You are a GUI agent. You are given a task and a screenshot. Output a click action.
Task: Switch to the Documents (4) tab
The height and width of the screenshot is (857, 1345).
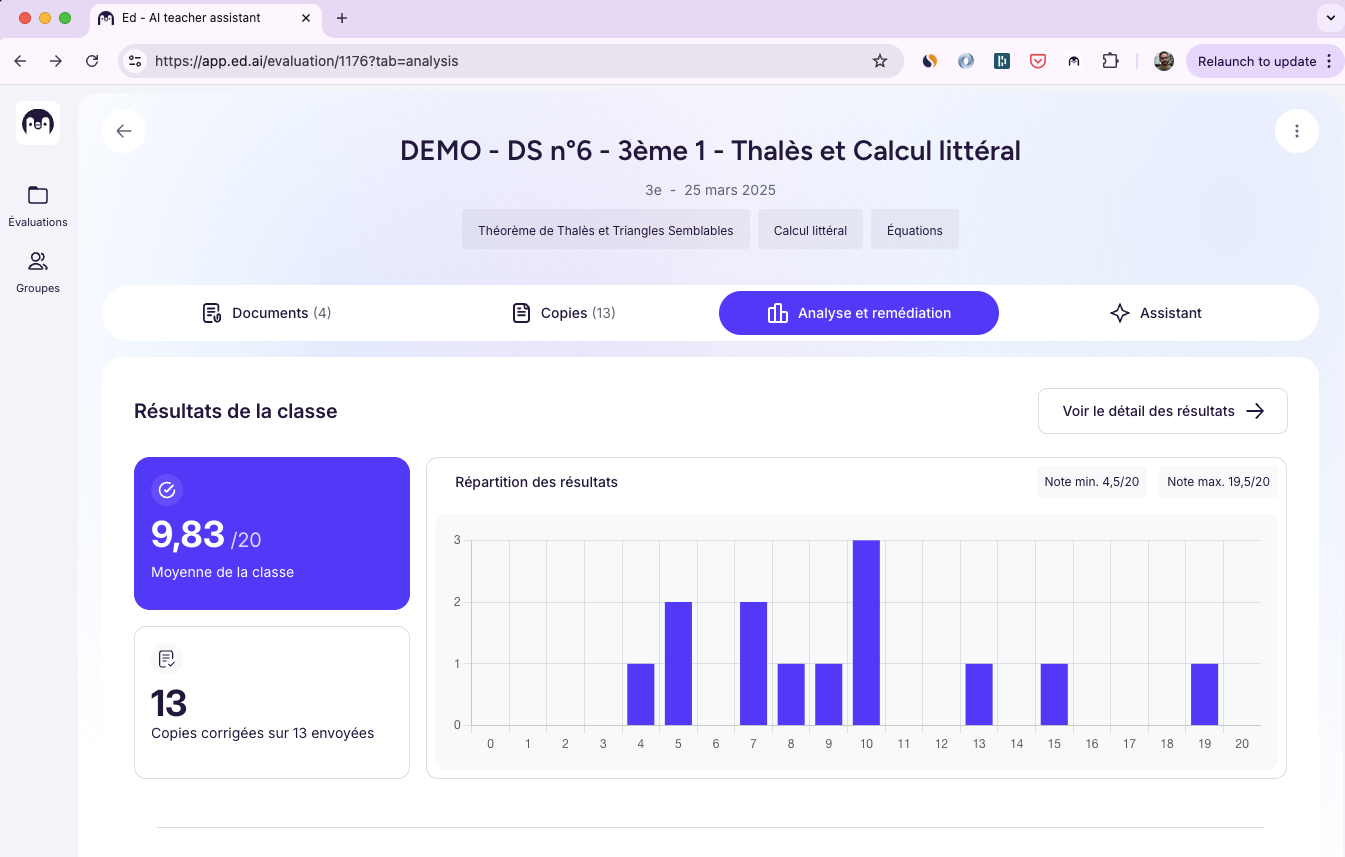pos(267,313)
